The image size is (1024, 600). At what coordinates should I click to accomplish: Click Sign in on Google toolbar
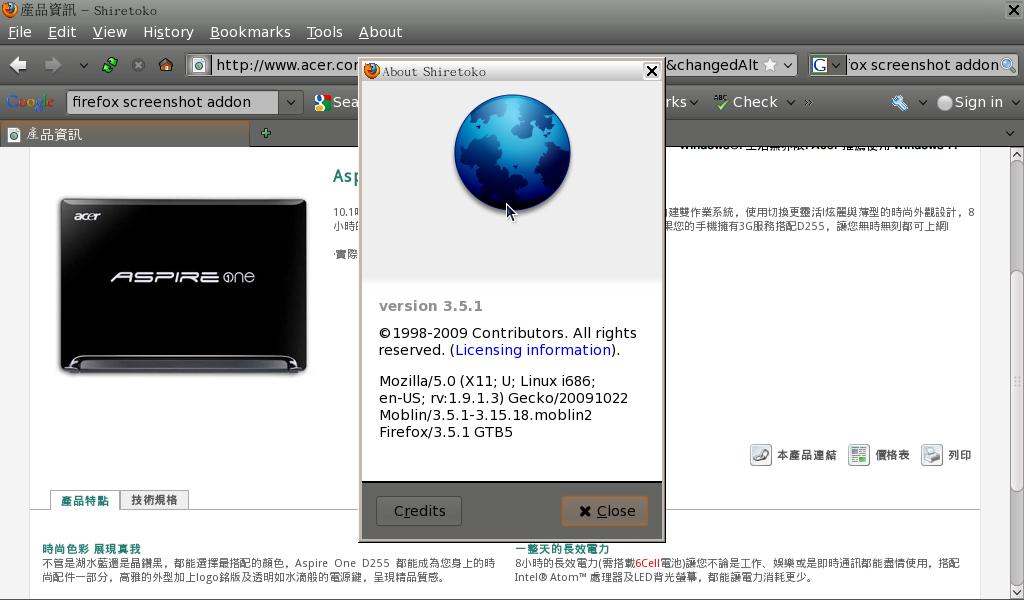pyautogui.click(x=970, y=102)
